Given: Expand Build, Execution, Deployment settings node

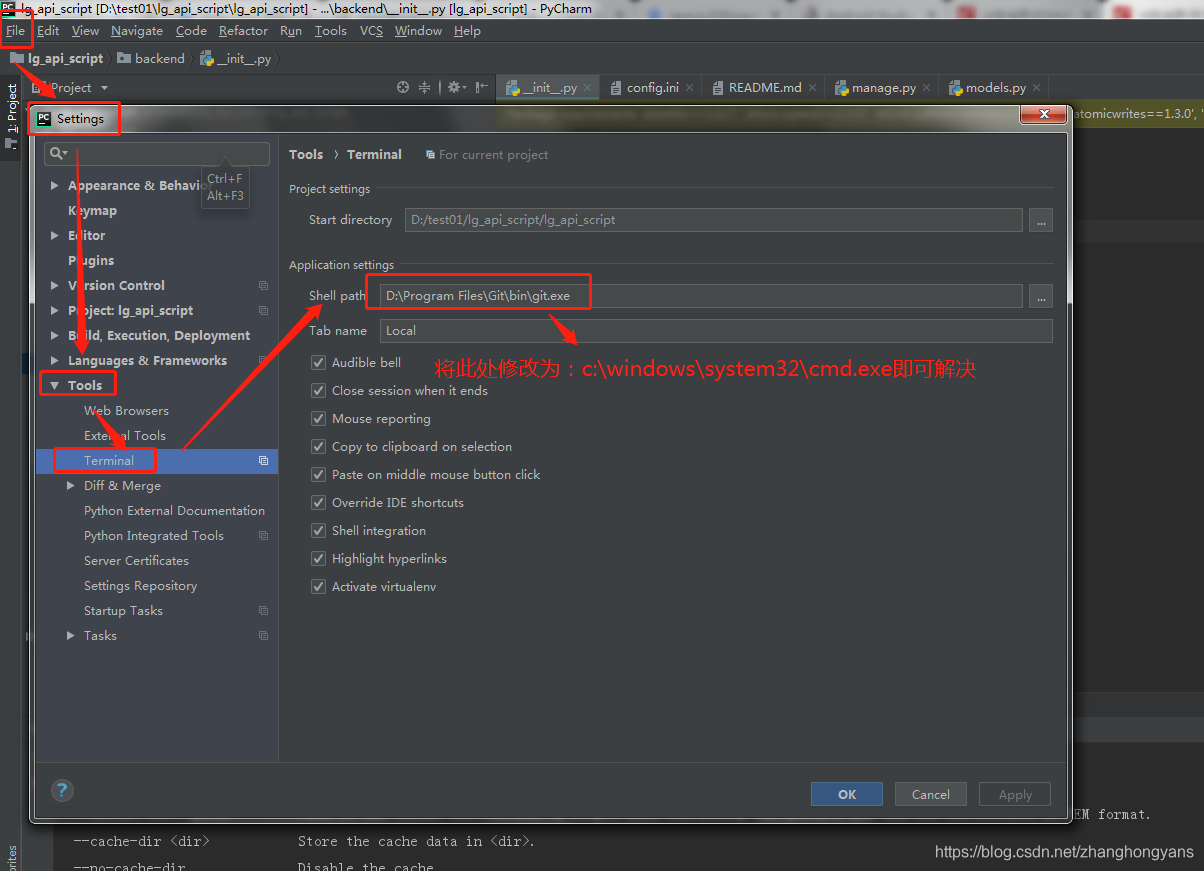Looking at the screenshot, I should coord(55,336).
